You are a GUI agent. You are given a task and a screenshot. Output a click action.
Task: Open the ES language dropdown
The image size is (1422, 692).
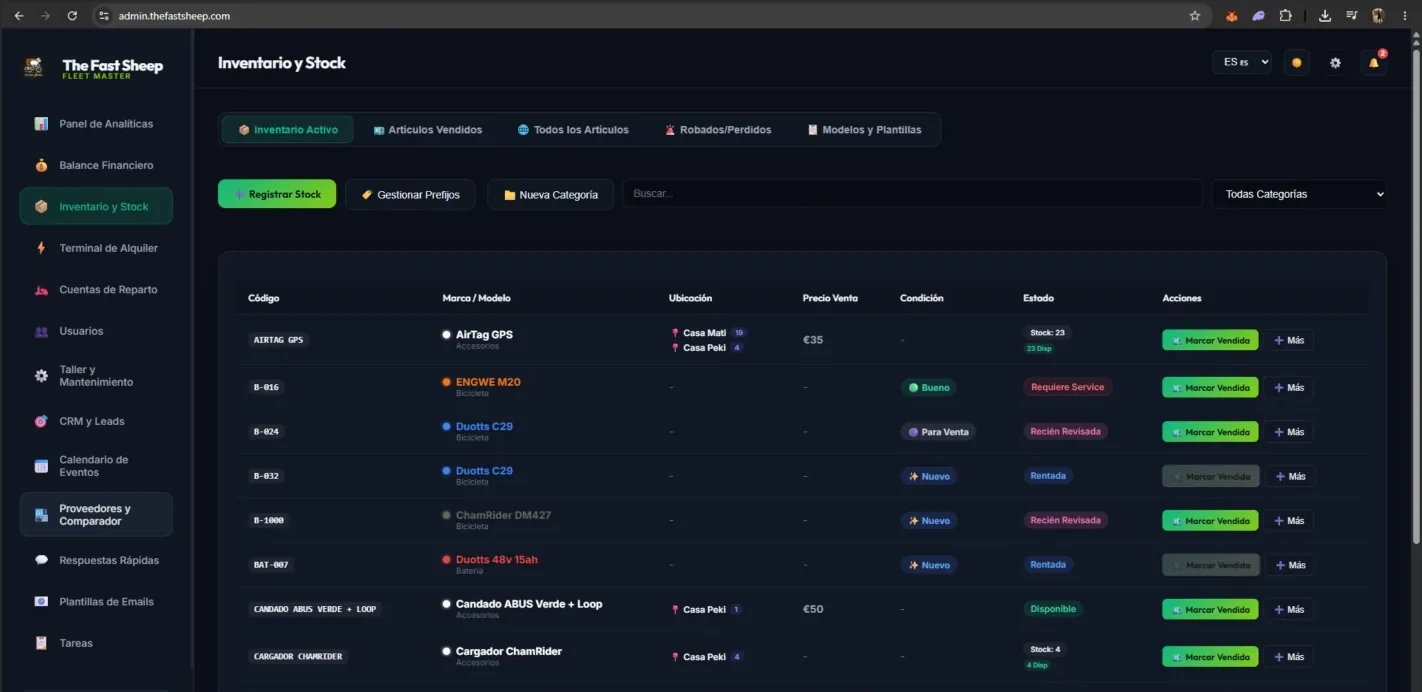[1242, 62]
